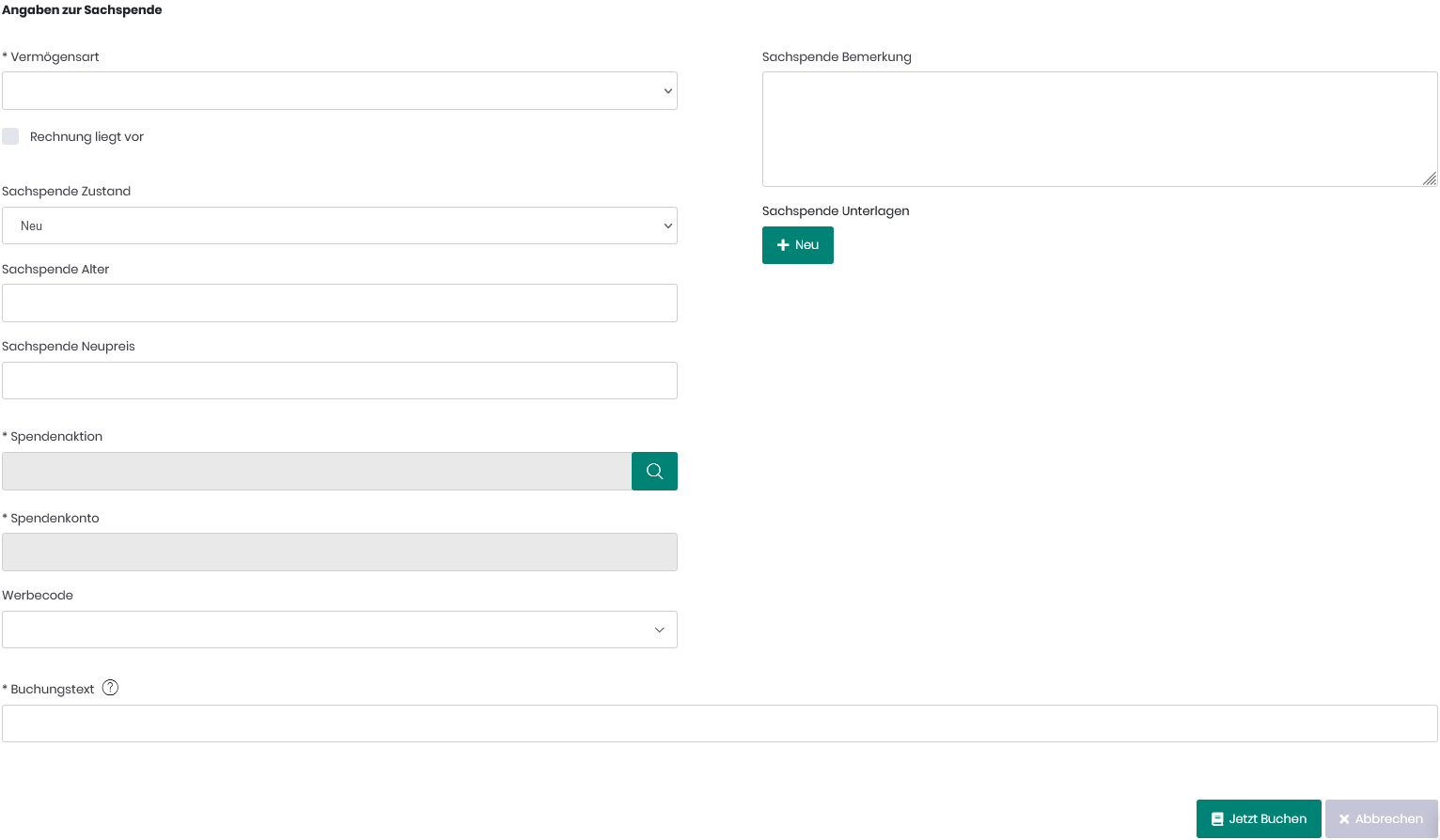Viewport: 1440px width, 840px height.
Task: Open the Werbecode combo box
Action: point(339,630)
